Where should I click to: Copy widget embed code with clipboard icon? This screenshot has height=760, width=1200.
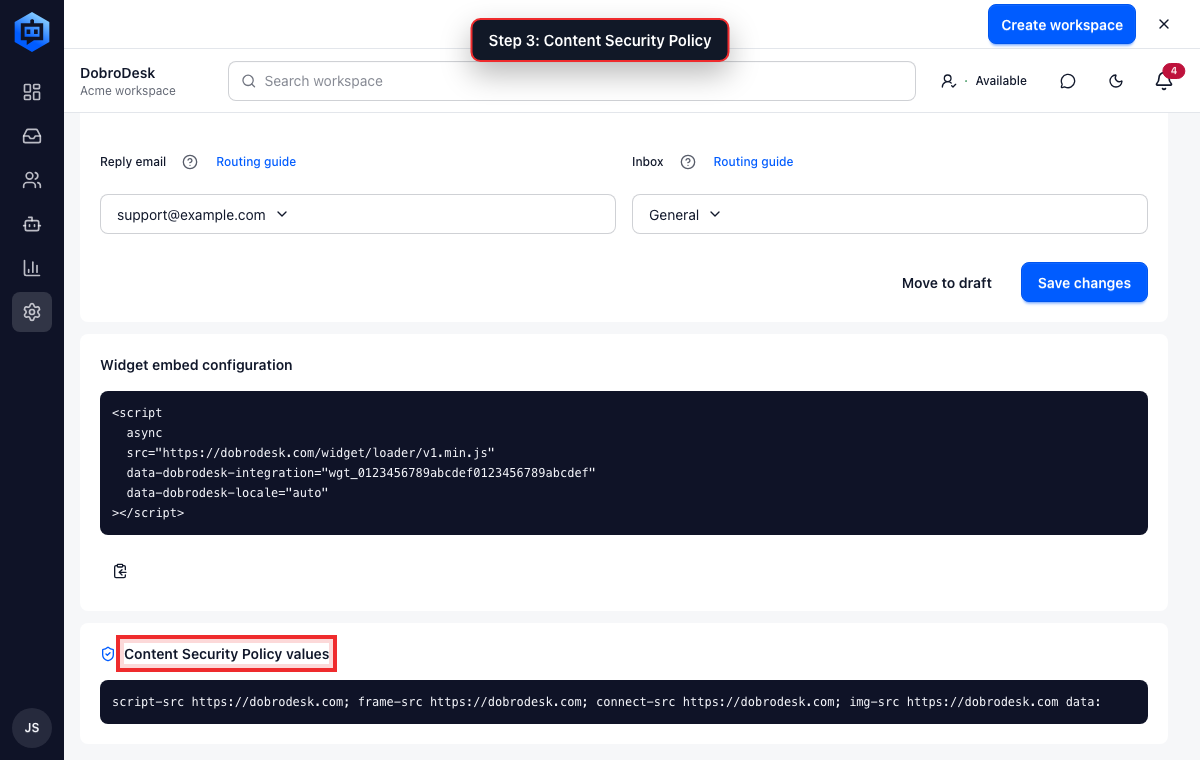(120, 571)
